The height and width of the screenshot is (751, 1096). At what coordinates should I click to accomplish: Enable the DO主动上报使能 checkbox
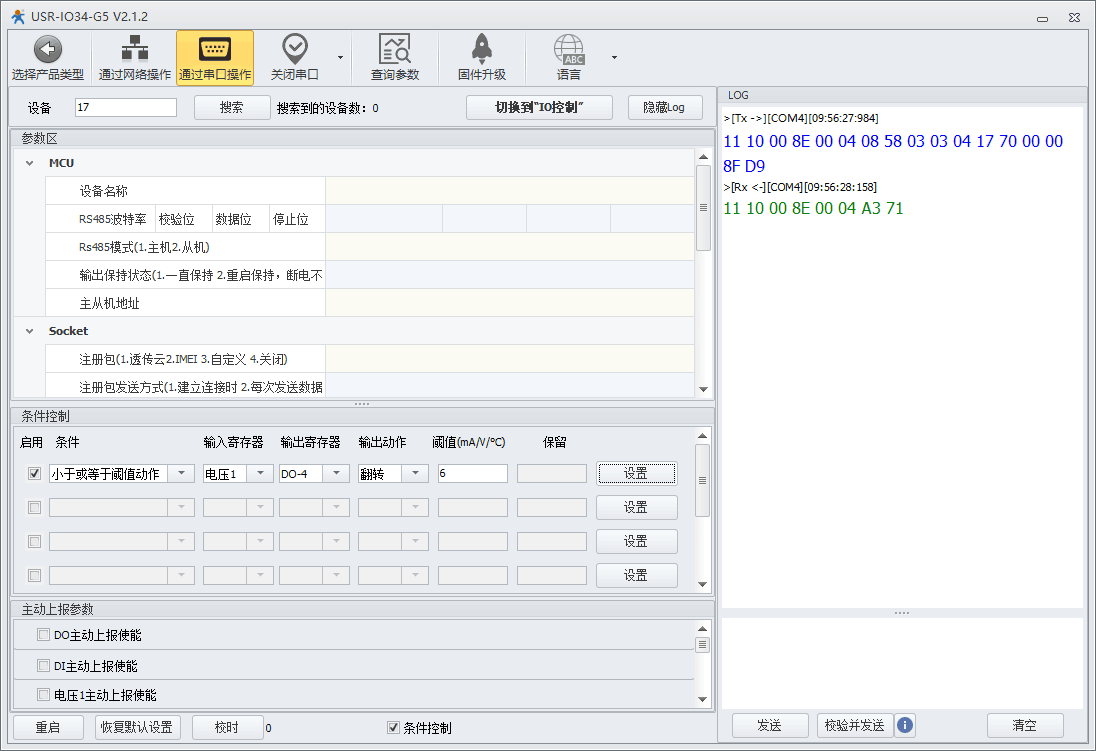point(43,634)
